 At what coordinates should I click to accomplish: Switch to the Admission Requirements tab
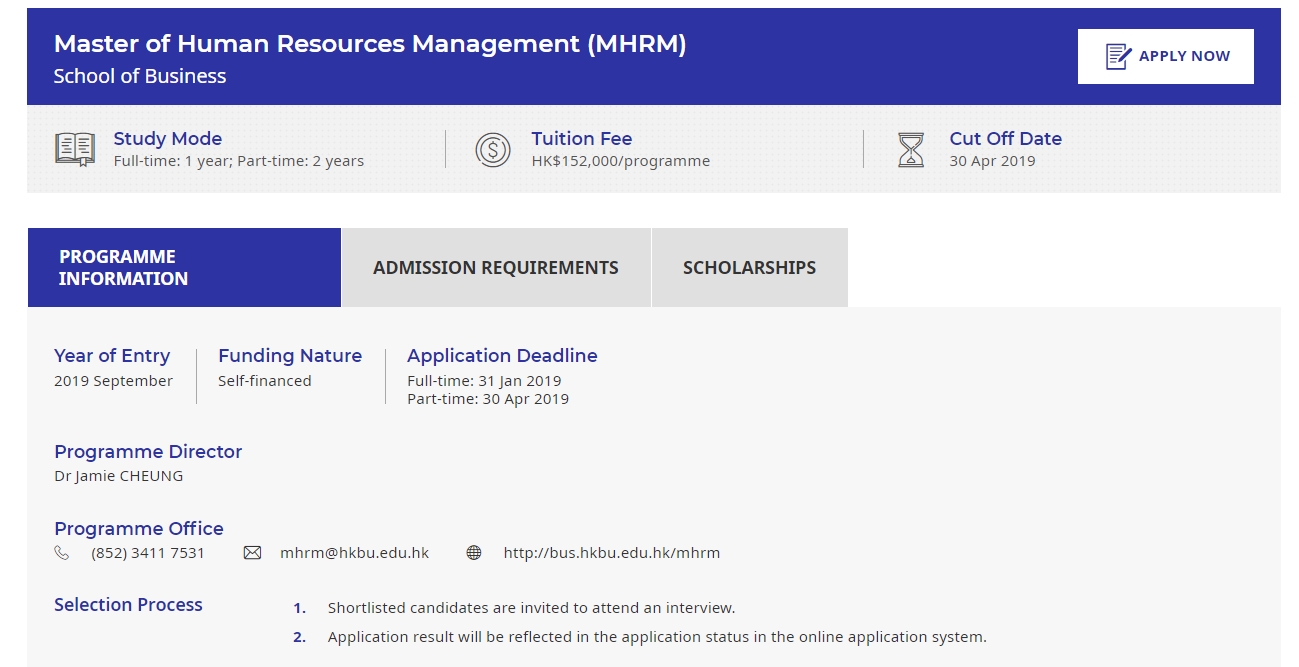tap(496, 268)
